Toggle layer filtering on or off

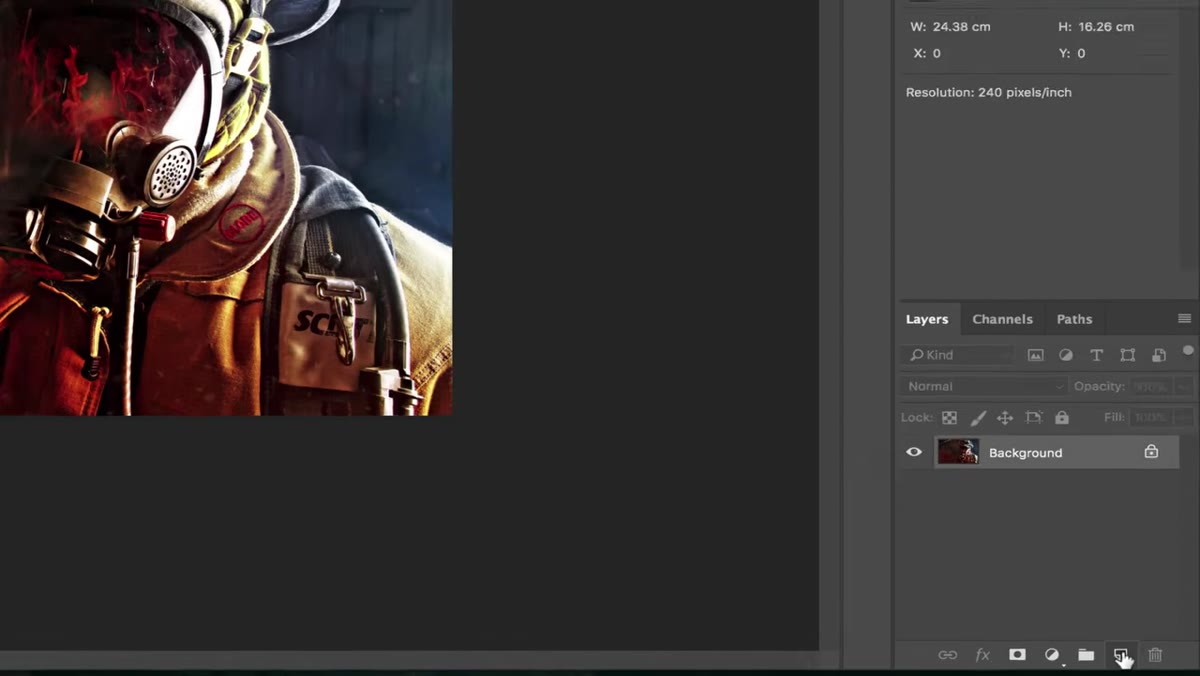click(x=1188, y=350)
